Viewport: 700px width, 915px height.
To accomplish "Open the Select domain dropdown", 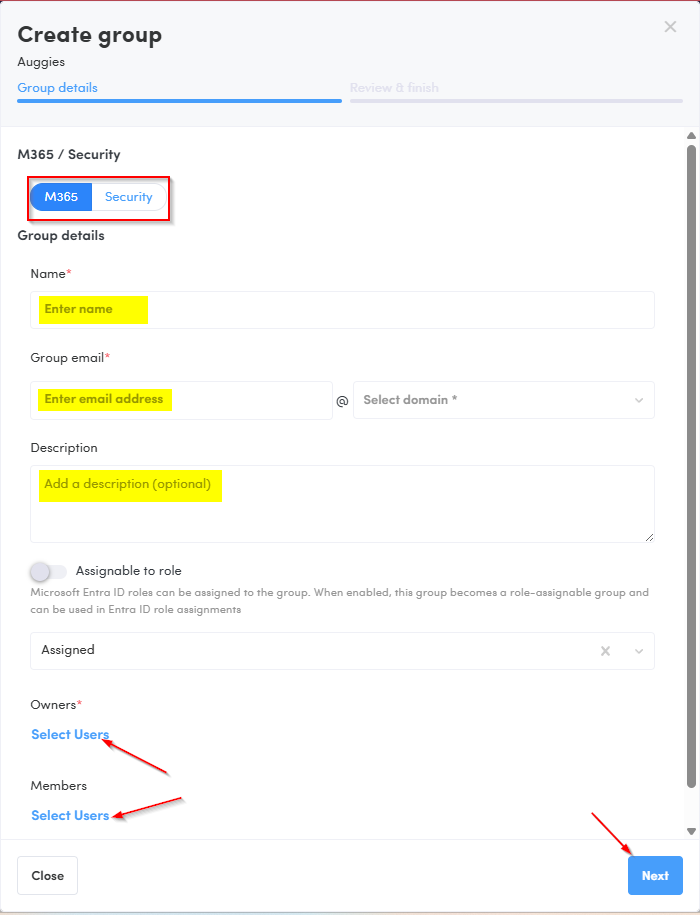I will point(504,400).
